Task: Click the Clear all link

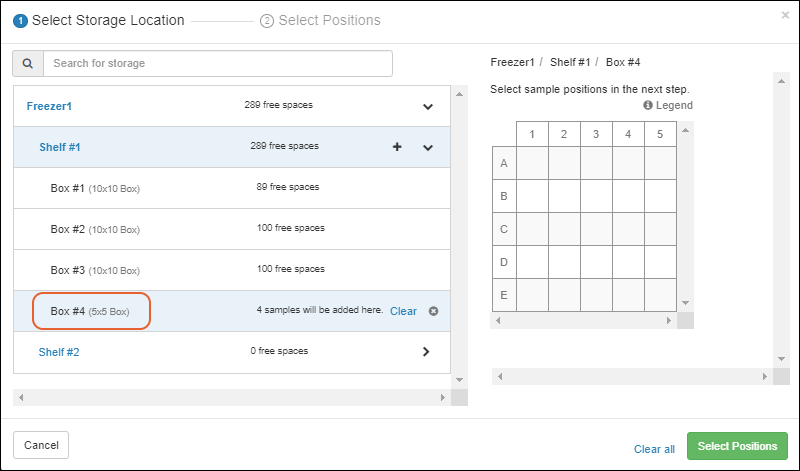Action: click(x=654, y=449)
